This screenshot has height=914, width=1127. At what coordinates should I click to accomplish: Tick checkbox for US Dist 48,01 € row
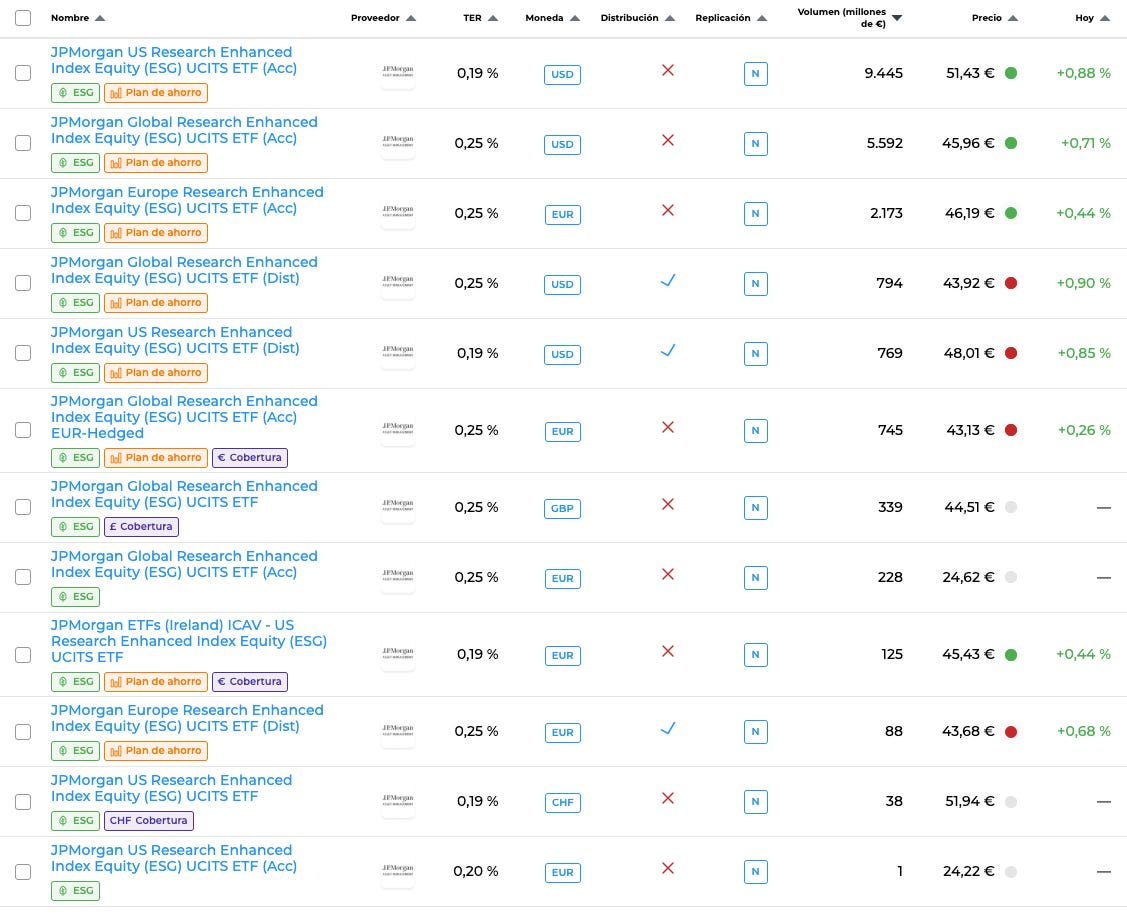(23, 353)
